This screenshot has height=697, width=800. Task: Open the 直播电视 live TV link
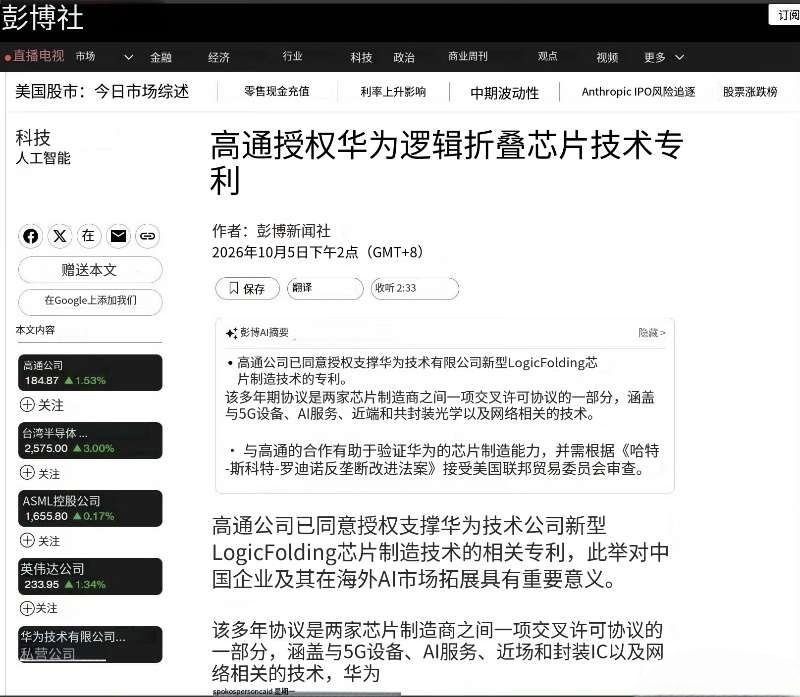(x=35, y=56)
